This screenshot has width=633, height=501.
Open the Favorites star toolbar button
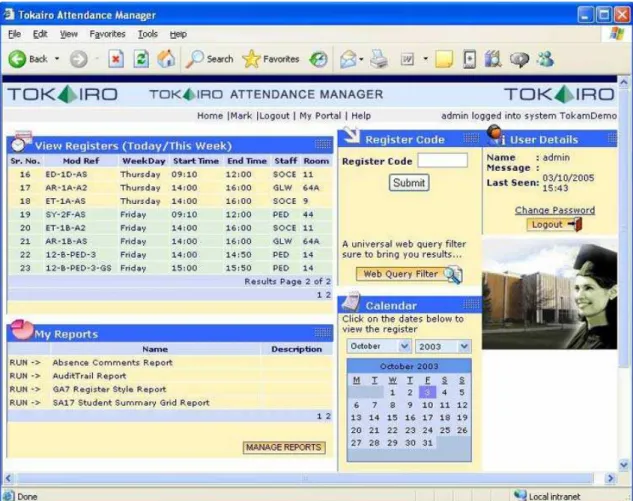click(271, 59)
